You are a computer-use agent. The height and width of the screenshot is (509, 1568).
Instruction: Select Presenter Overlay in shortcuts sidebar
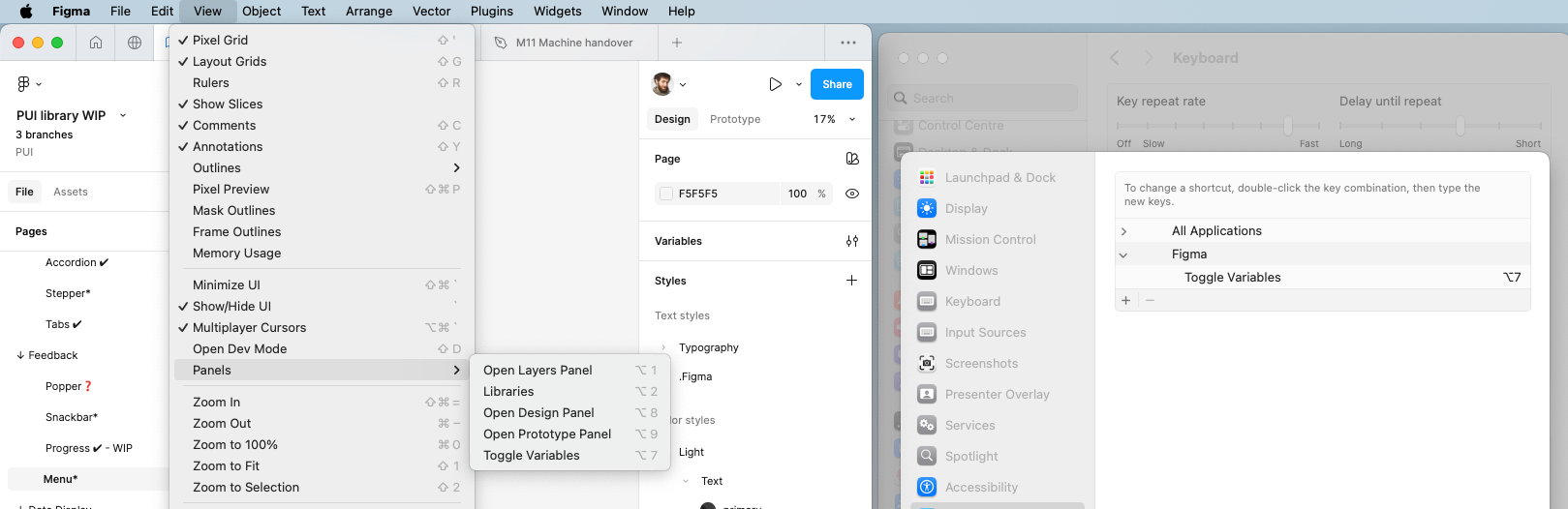(x=983, y=394)
